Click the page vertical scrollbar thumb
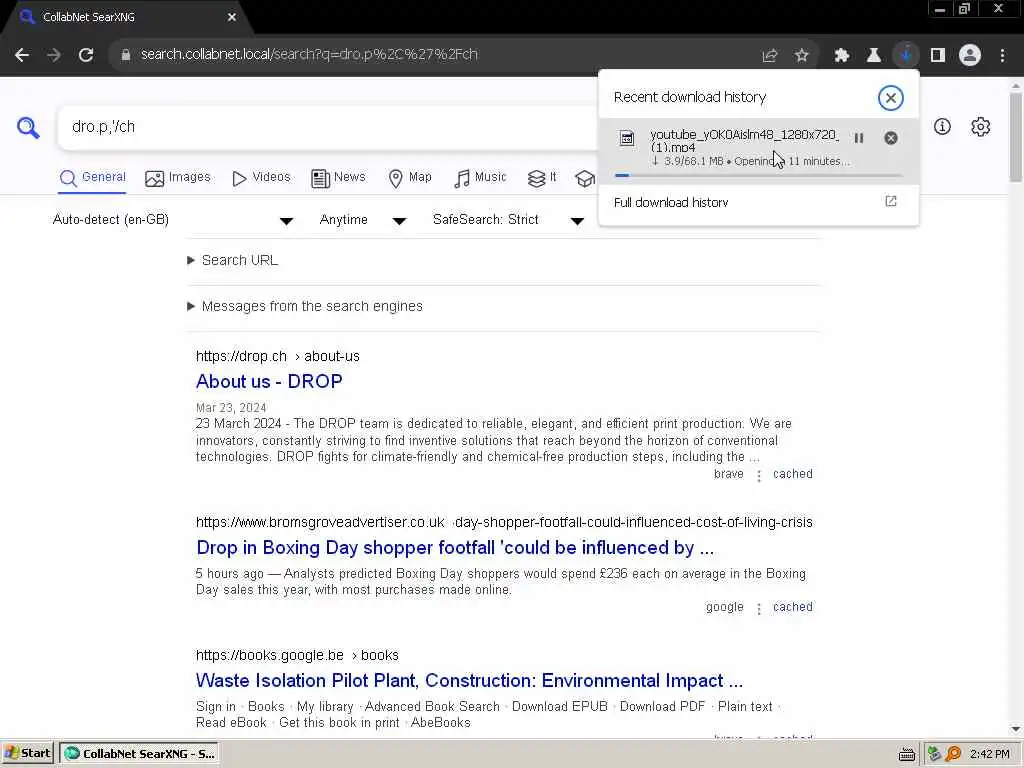Viewport: 1024px width, 768px height. (1016, 136)
